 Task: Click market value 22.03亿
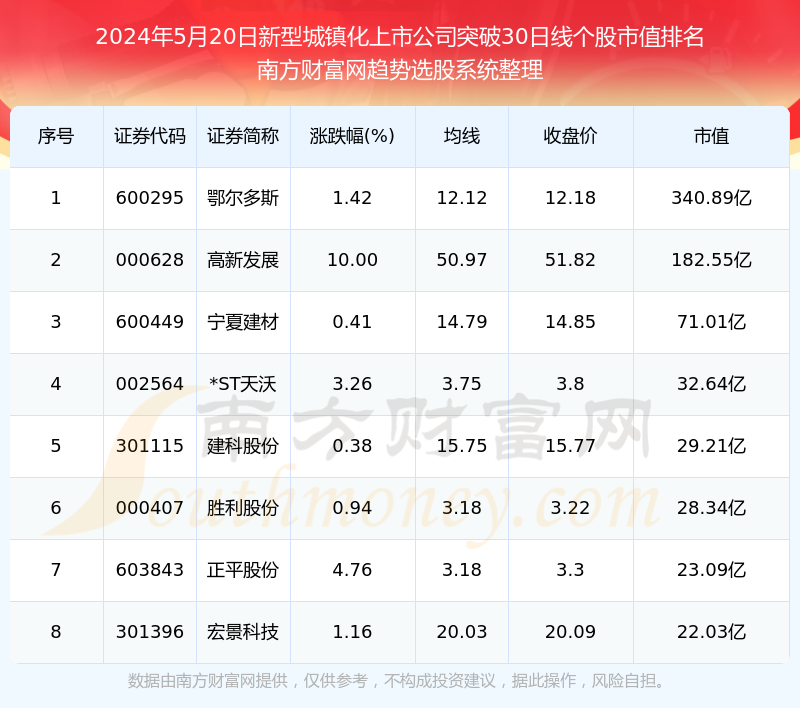[711, 632]
